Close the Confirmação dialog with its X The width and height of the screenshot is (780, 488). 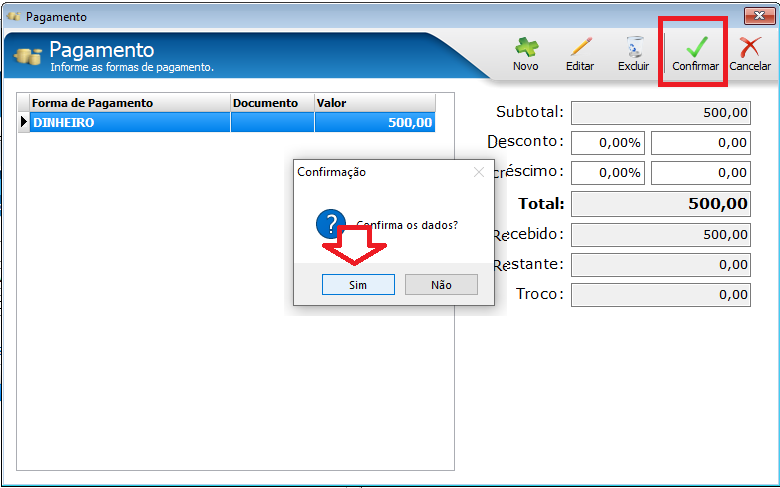tap(479, 172)
